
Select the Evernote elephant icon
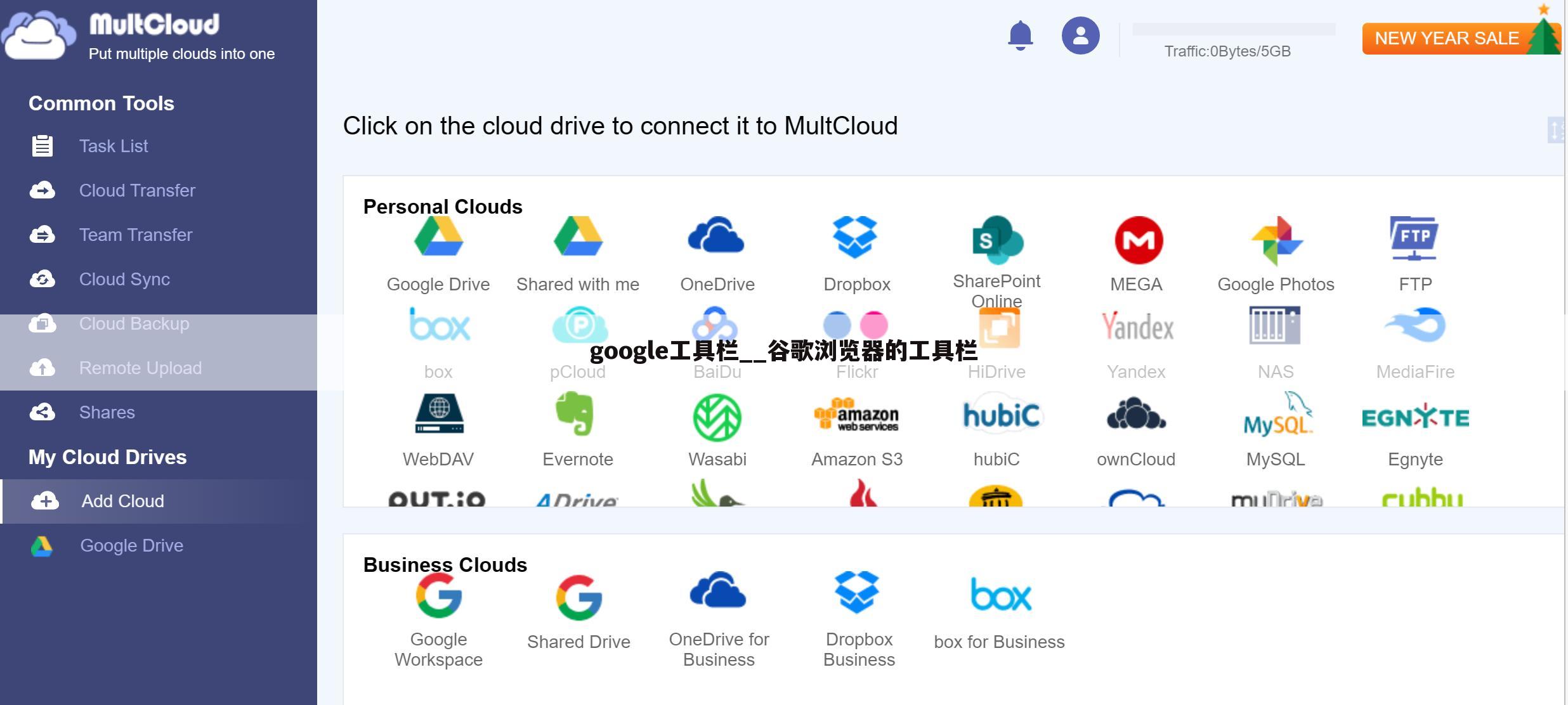pyautogui.click(x=575, y=413)
